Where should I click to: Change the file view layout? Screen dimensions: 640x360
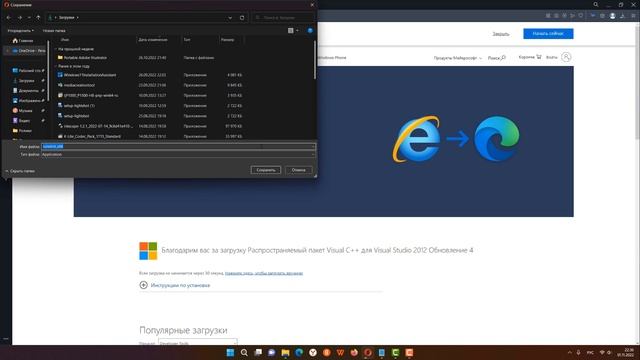[x=291, y=31]
